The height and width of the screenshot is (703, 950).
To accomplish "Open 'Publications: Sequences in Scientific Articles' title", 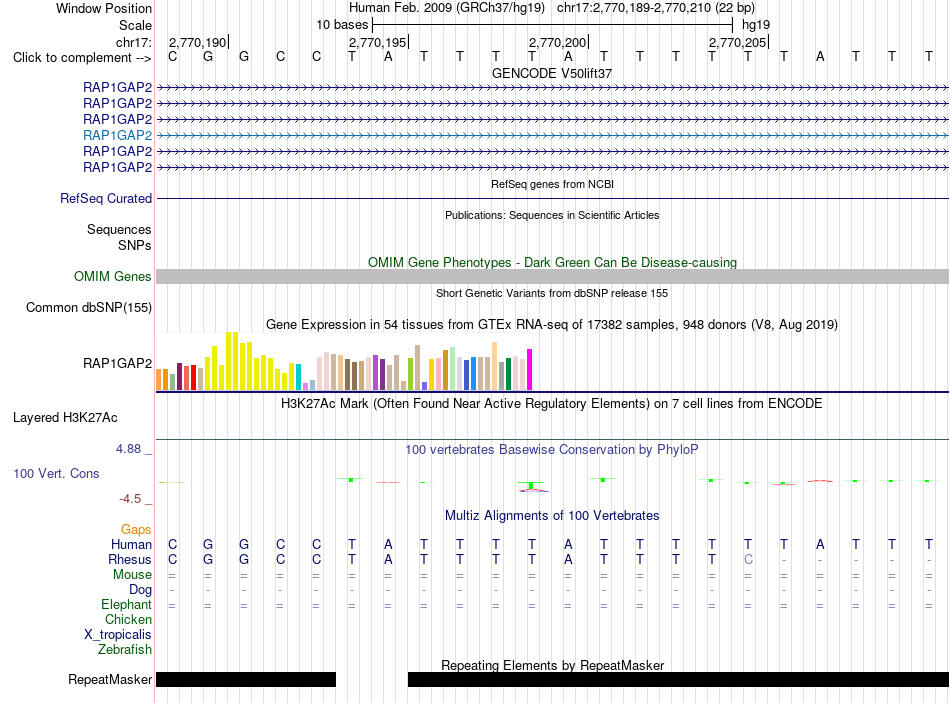I will [x=552, y=215].
